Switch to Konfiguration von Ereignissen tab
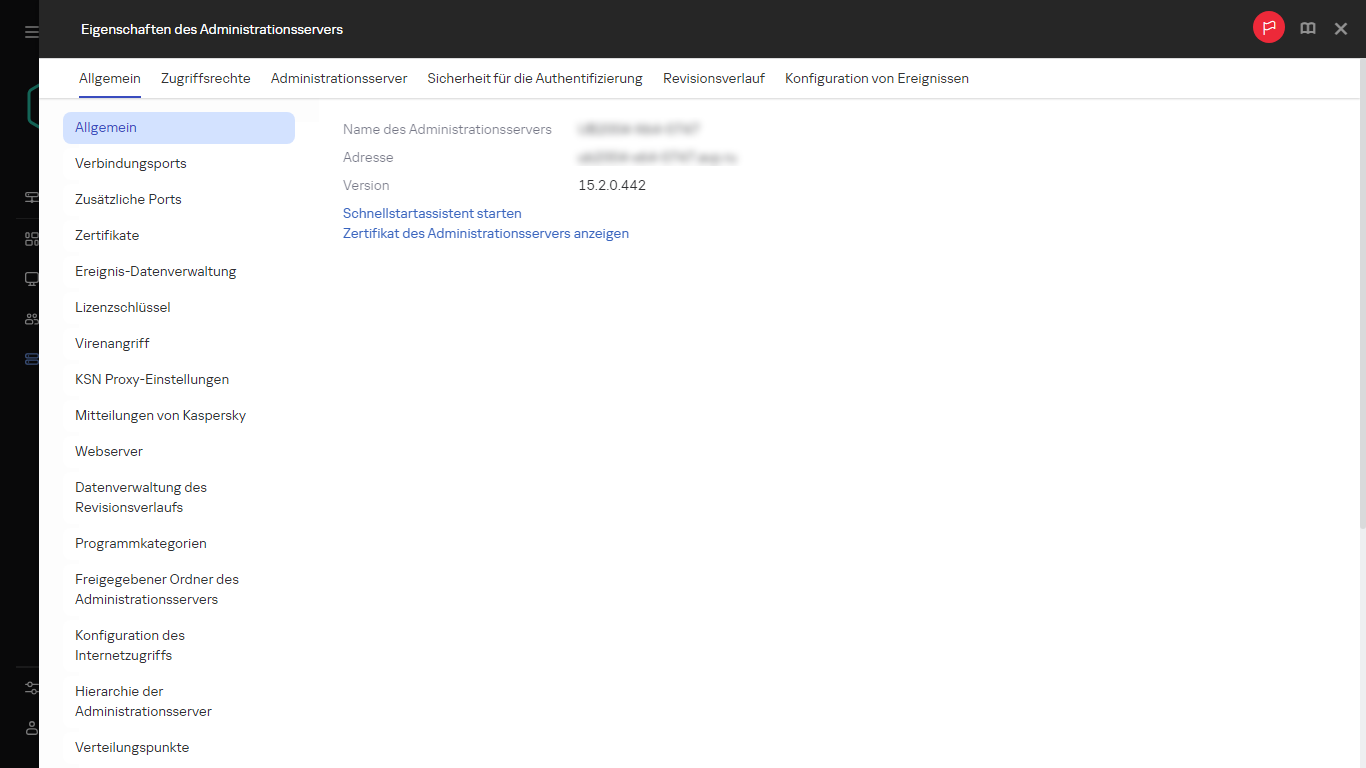 [x=876, y=78]
